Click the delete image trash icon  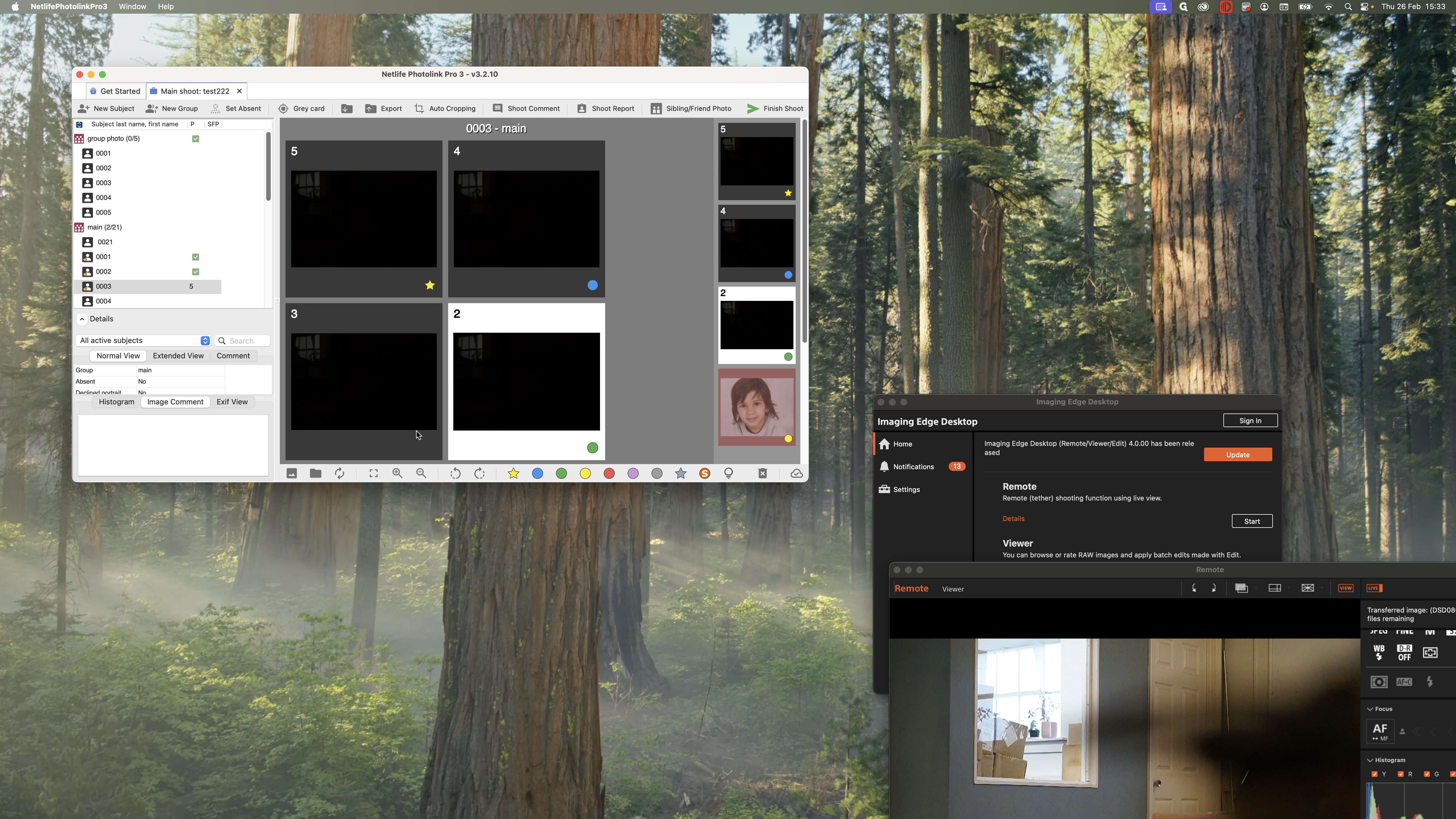762,474
